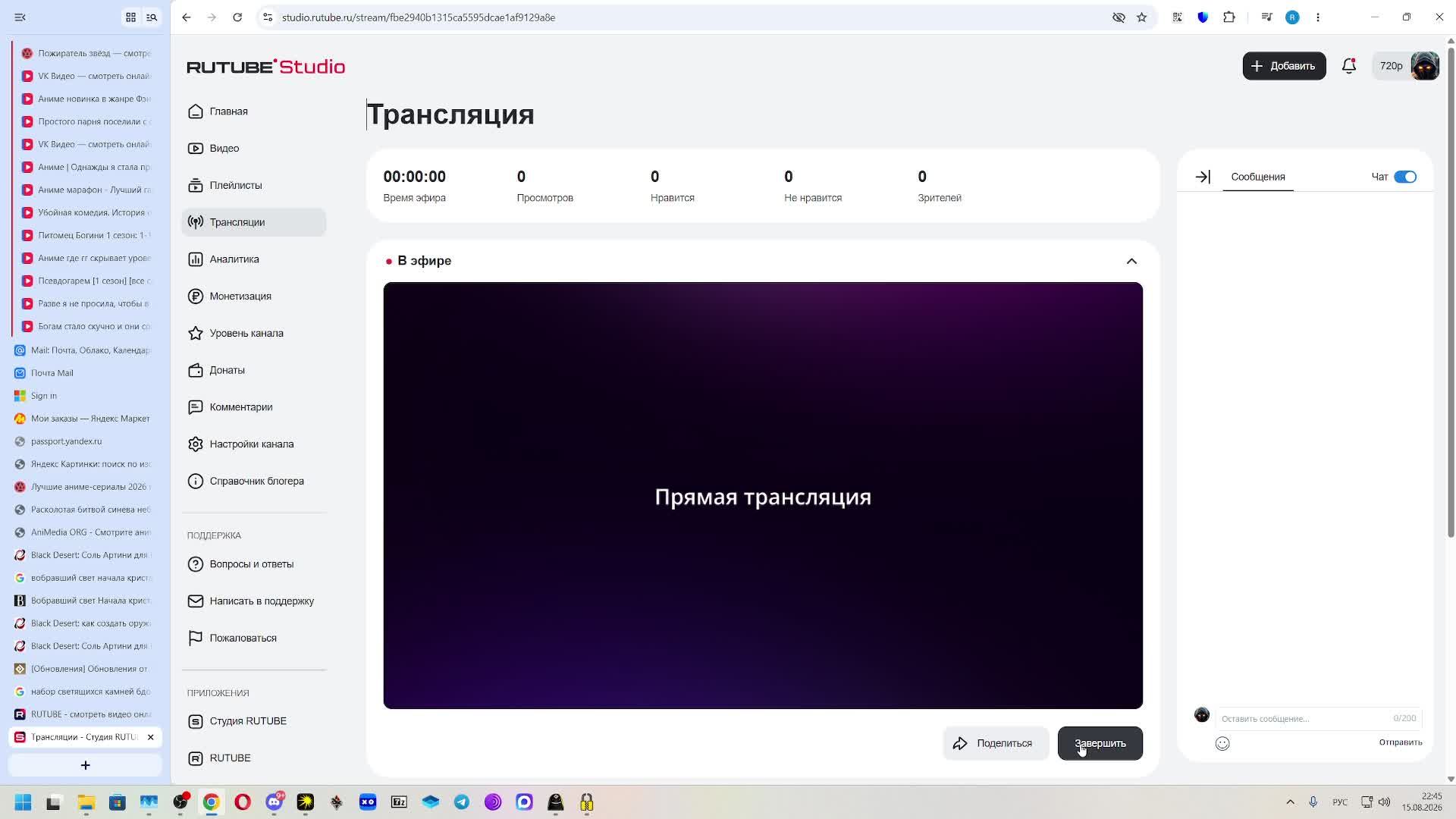Open a new tab with plus button
The width and height of the screenshot is (1456, 819).
click(85, 766)
